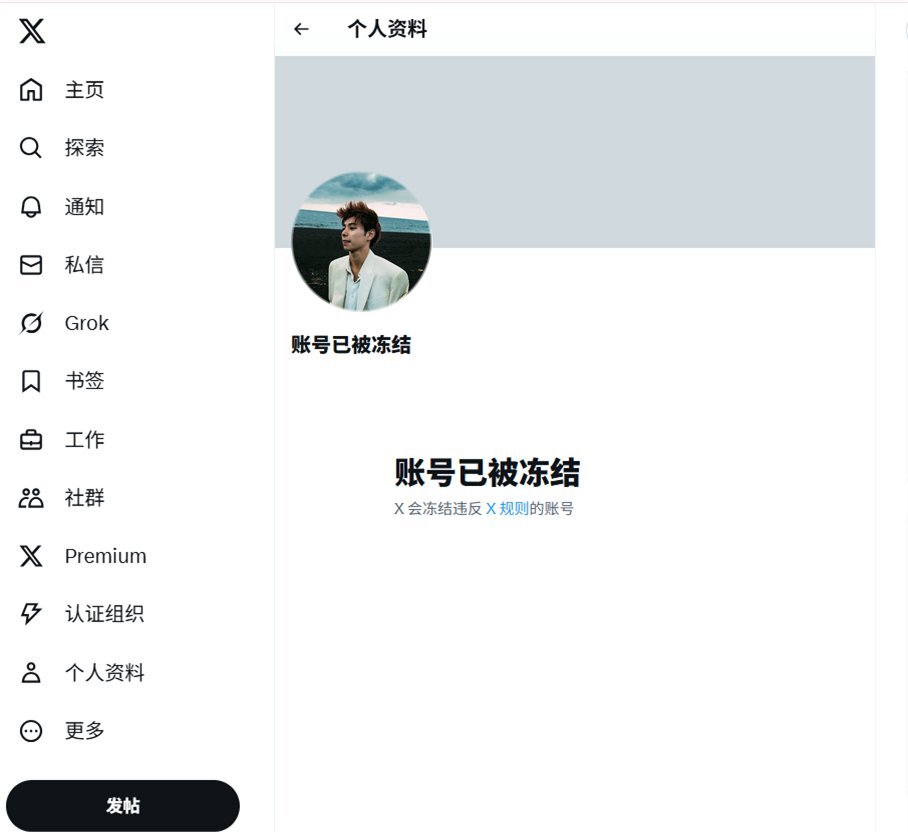908x832 pixels.
Task: Open the 书签 bookmark icon
Action: tap(31, 381)
